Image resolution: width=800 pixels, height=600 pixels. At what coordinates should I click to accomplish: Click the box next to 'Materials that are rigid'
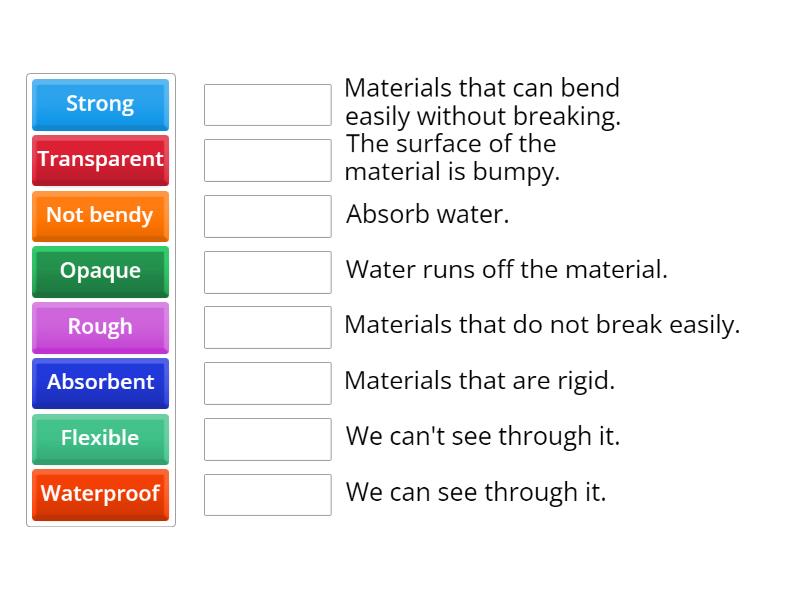coord(267,383)
